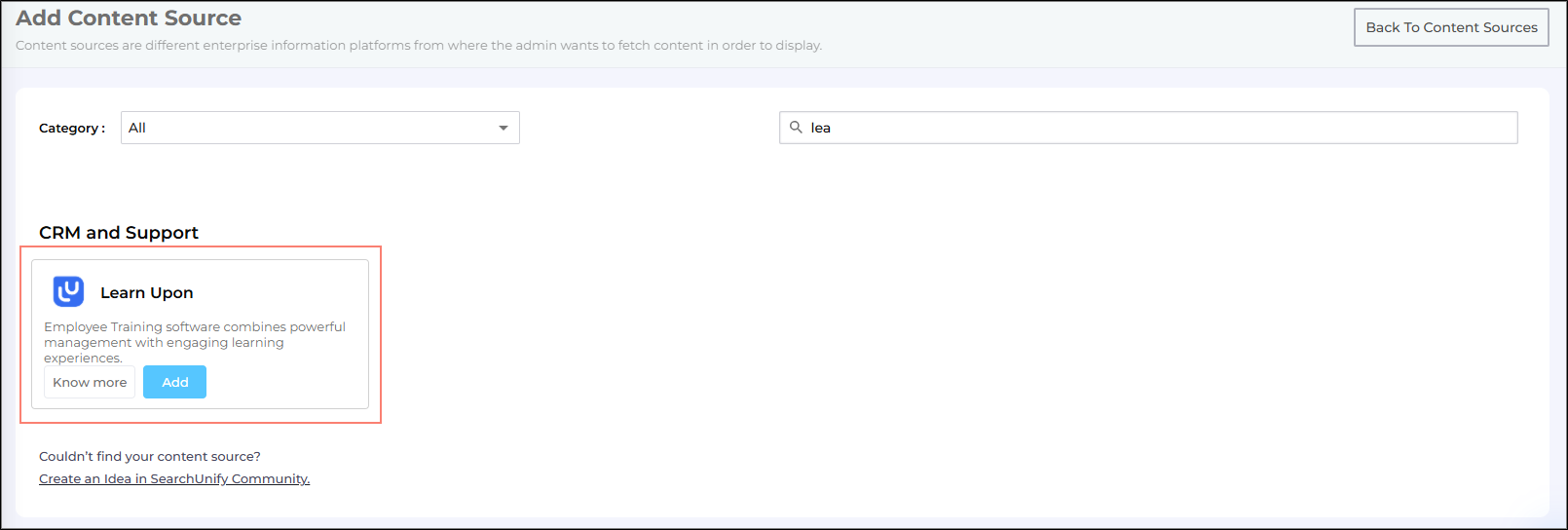Focus the search field containing 'lea'
This screenshot has height=530, width=1568.
(1149, 128)
